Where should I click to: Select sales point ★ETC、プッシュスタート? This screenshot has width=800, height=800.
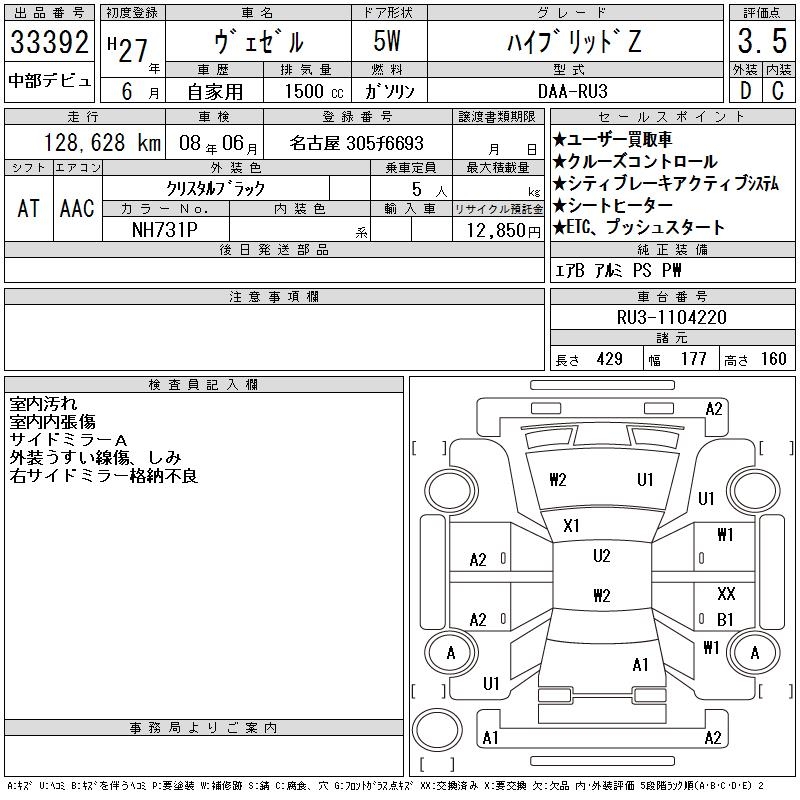point(638,228)
